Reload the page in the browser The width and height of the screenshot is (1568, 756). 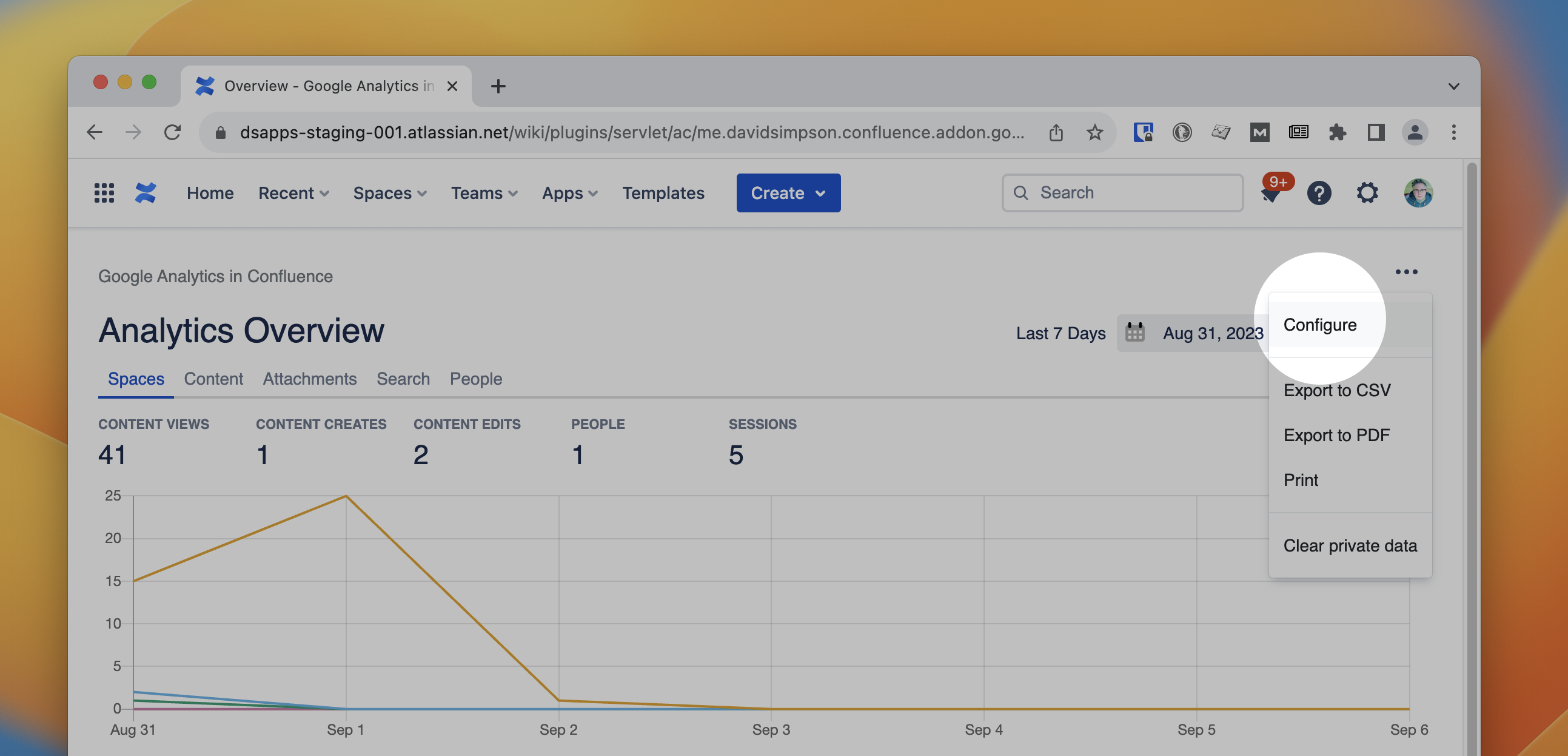(x=173, y=132)
